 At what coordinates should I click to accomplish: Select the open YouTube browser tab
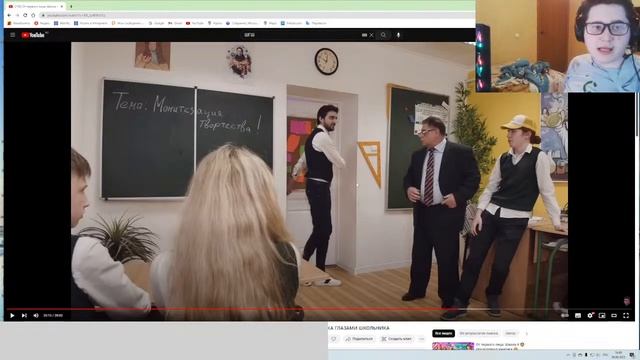[x=35, y=7]
